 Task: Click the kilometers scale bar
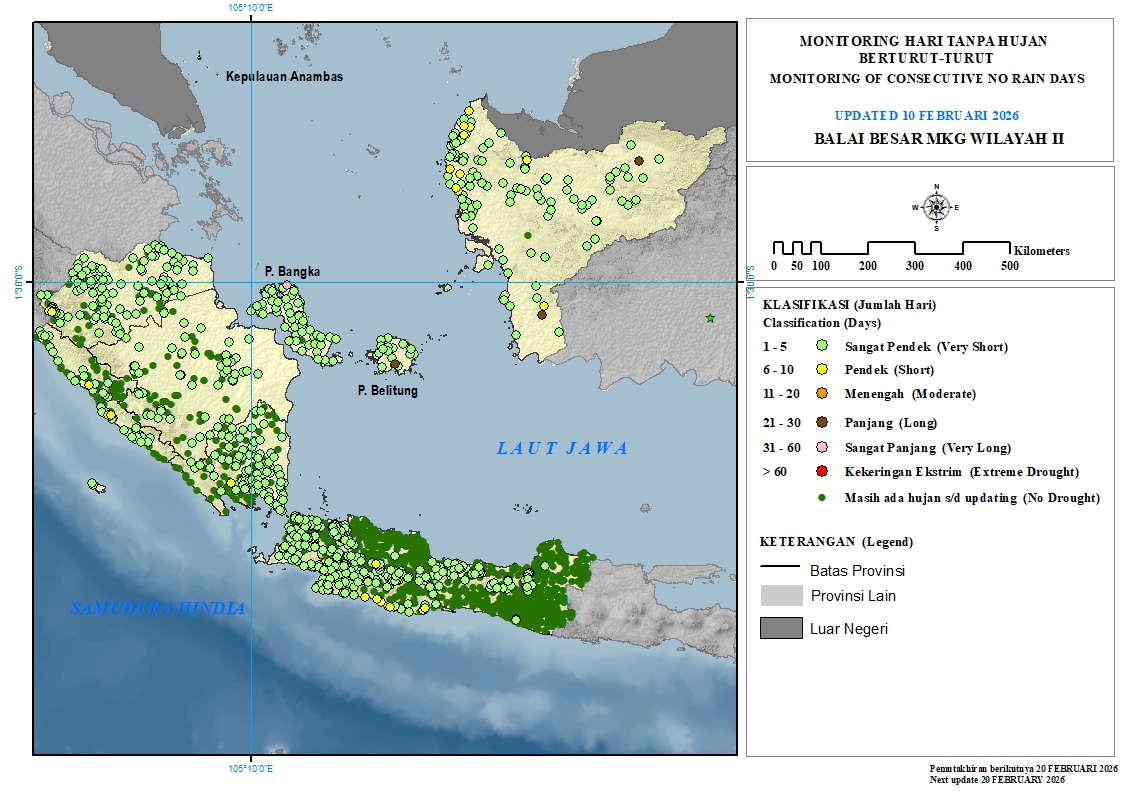(x=891, y=248)
